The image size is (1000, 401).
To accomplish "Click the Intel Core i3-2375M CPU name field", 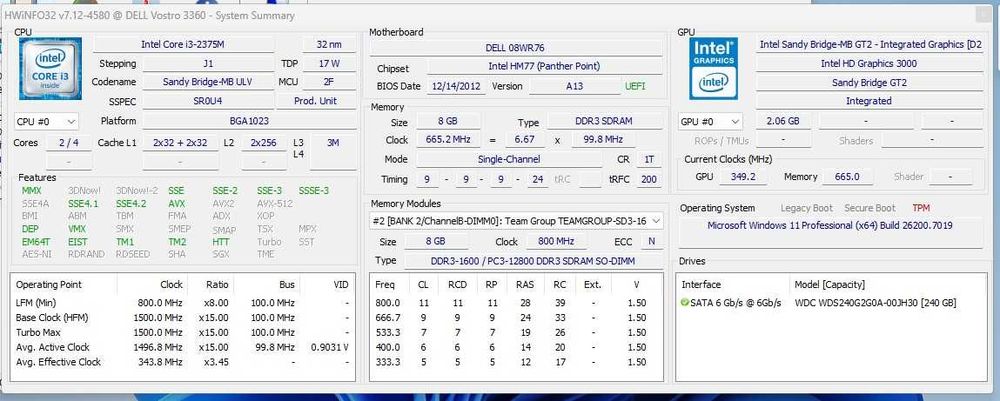I will (x=184, y=45).
